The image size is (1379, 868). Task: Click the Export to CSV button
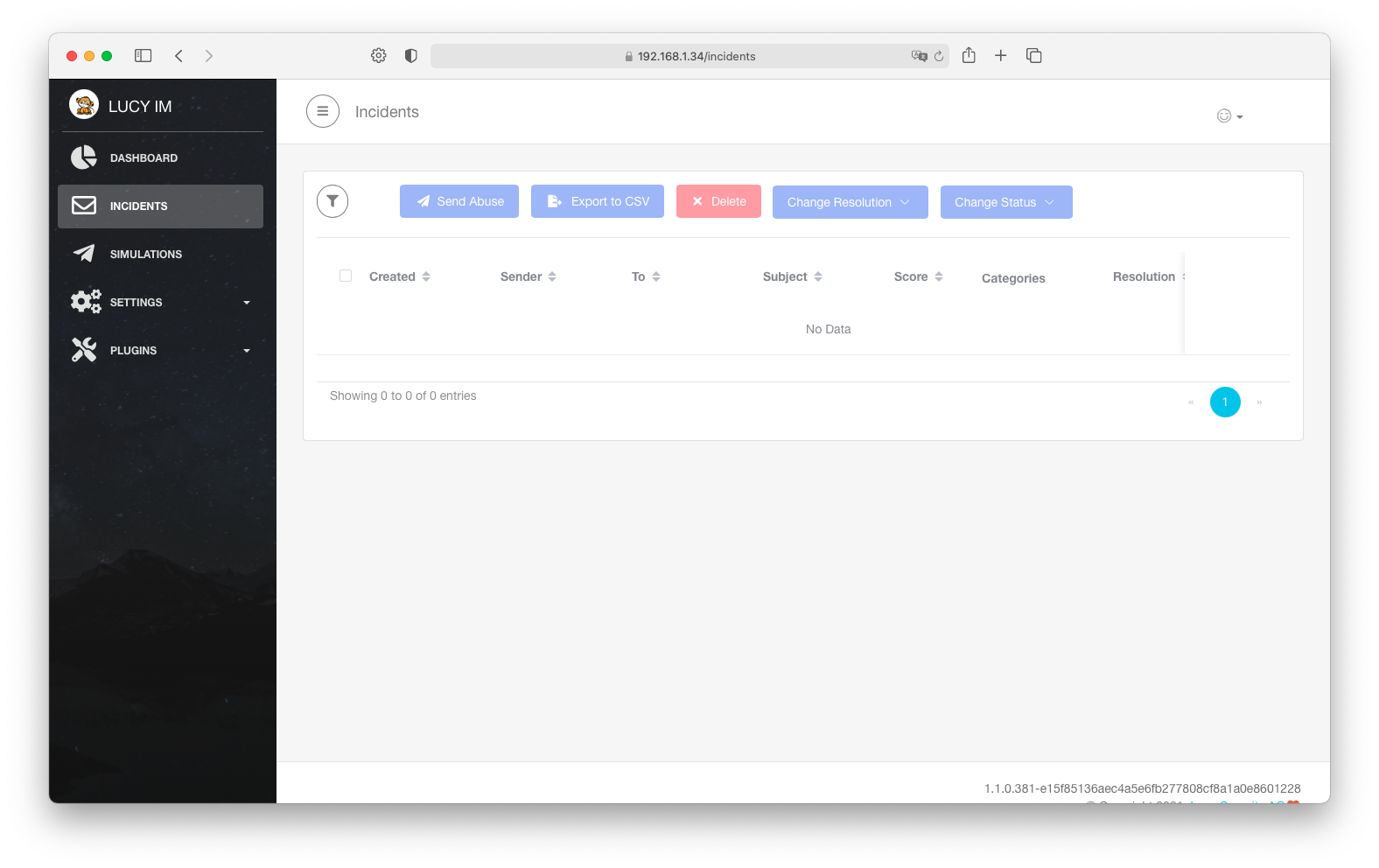(x=598, y=201)
